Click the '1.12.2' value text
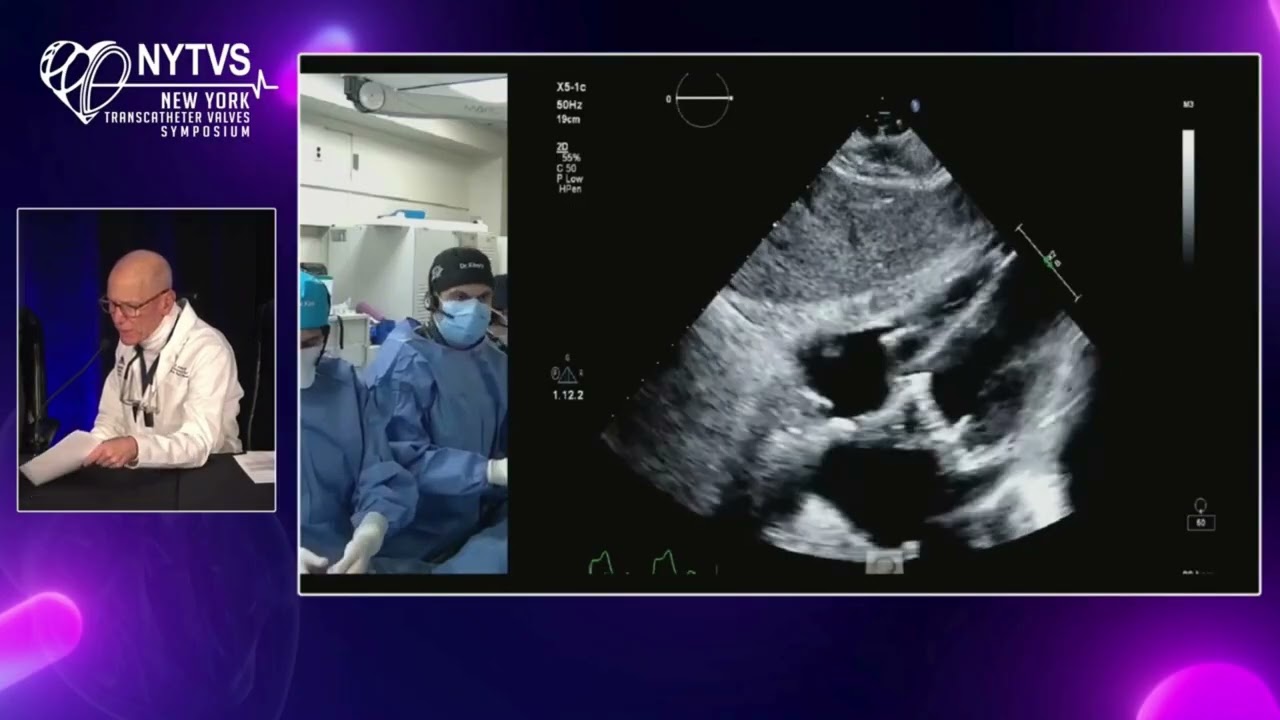This screenshot has width=1280, height=720. 567,396
